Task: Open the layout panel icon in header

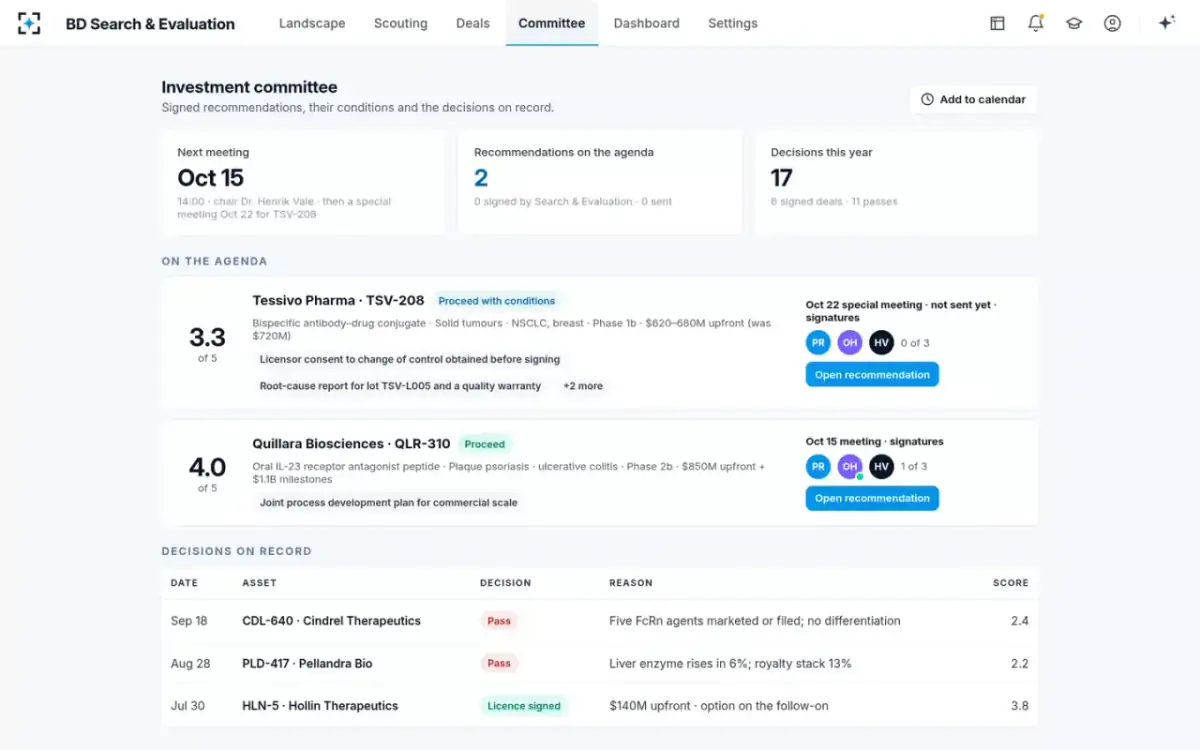Action: 997,23
